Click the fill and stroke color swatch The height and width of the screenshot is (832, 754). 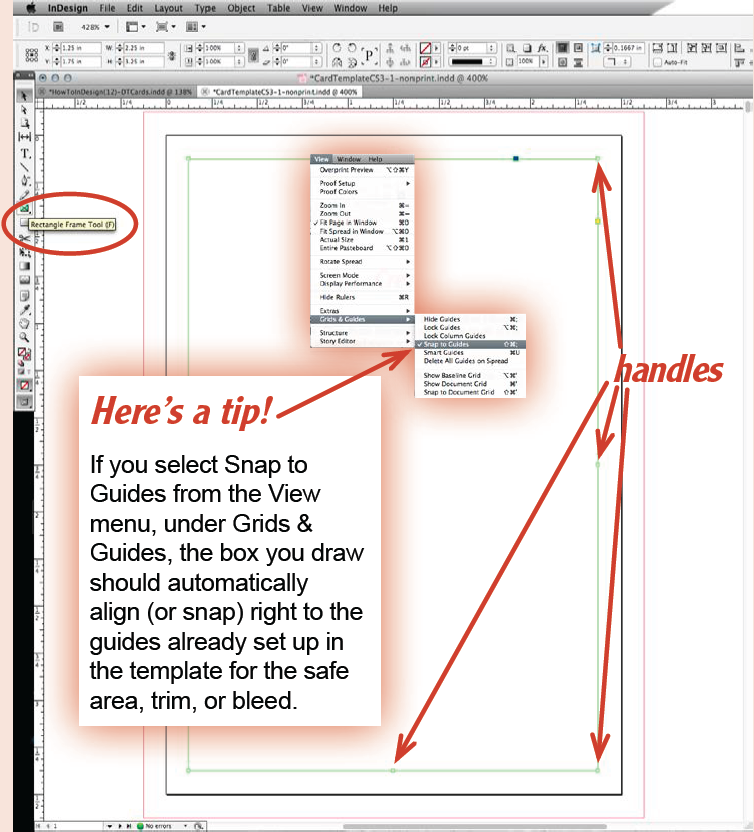click(25, 354)
